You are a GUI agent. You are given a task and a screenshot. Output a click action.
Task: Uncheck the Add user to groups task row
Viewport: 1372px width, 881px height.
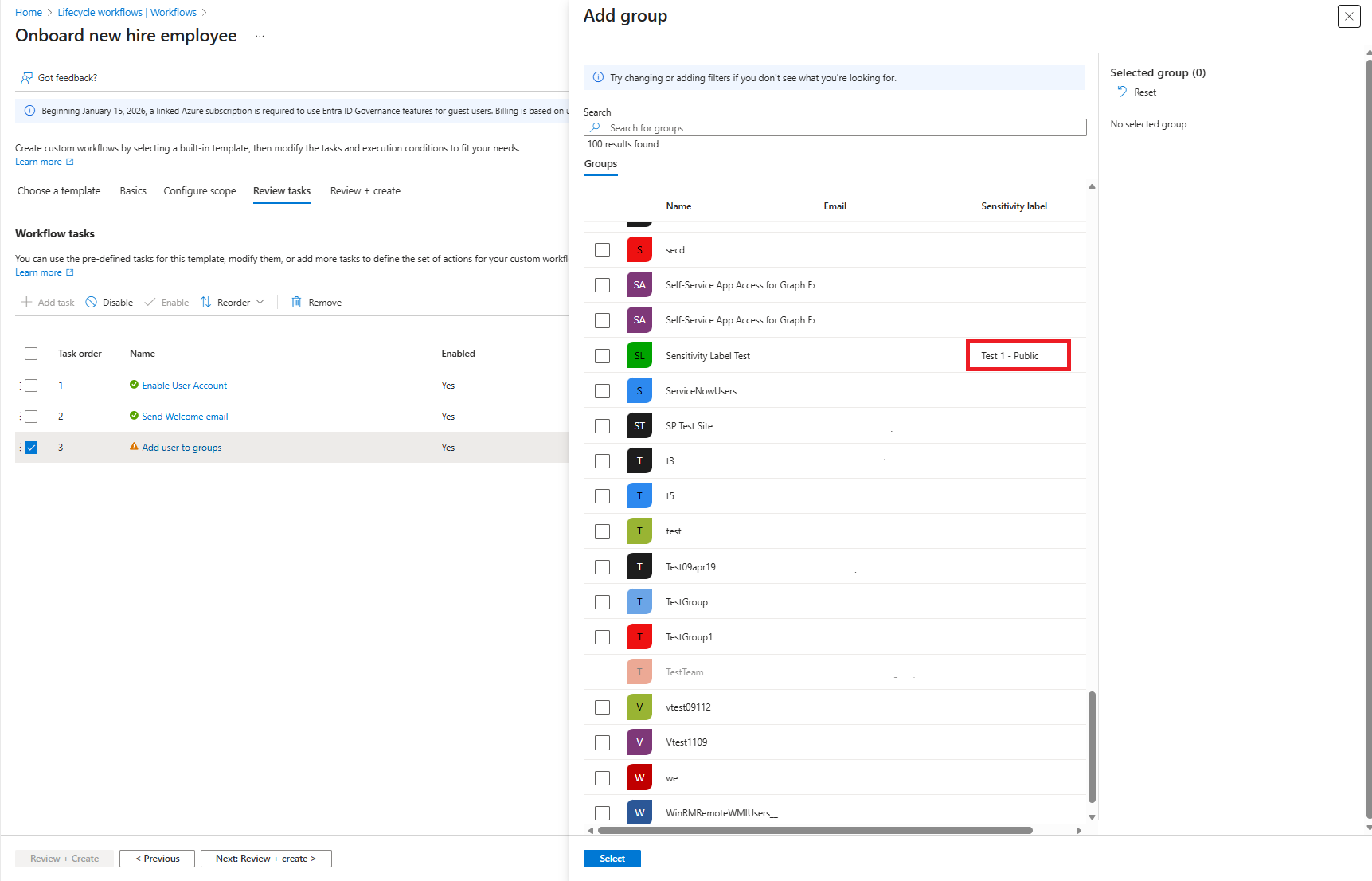[31, 447]
